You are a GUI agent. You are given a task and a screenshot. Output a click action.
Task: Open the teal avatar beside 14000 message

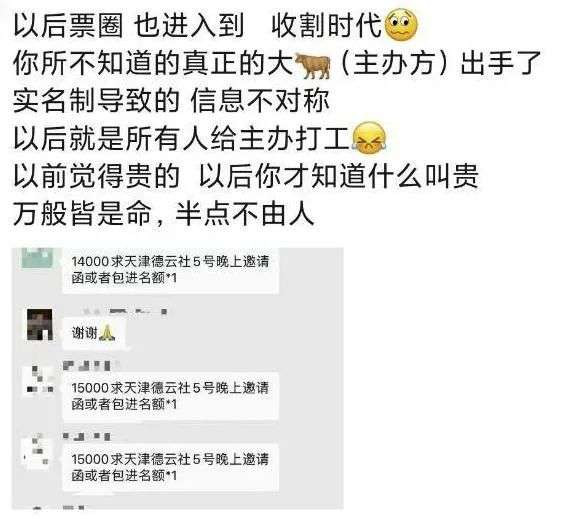pyautogui.click(x=37, y=258)
